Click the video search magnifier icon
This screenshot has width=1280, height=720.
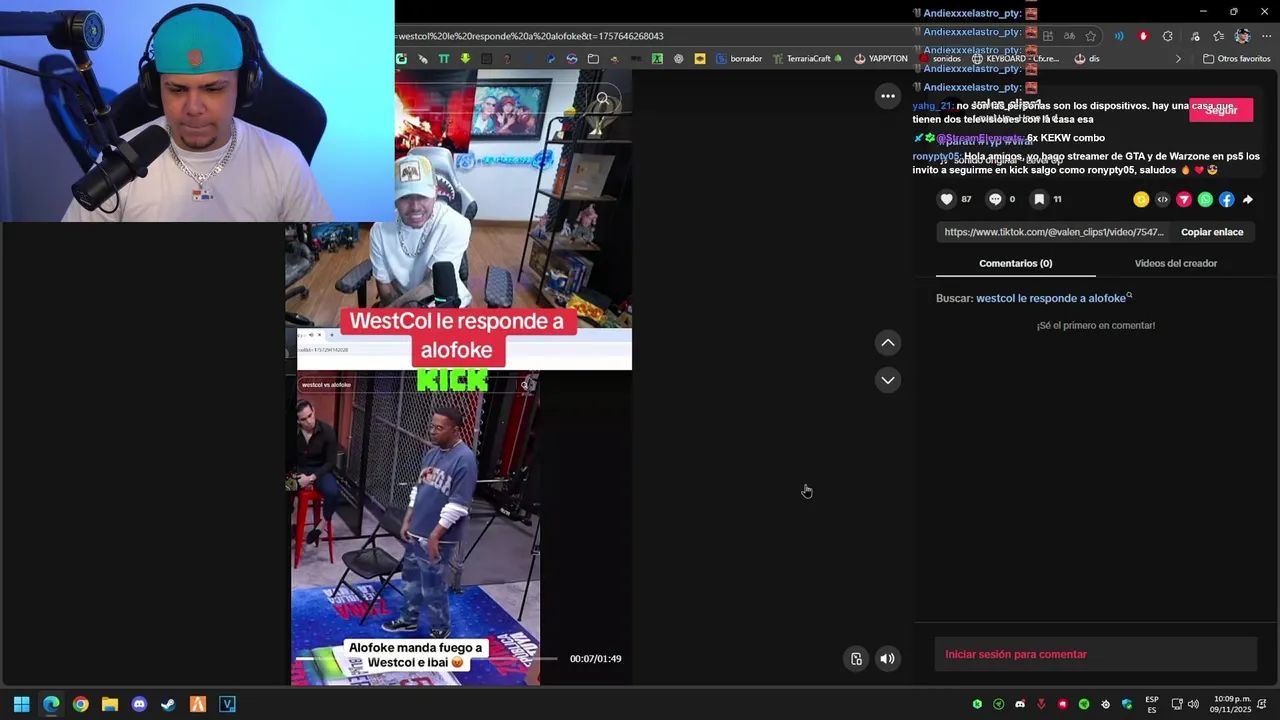[x=603, y=100]
